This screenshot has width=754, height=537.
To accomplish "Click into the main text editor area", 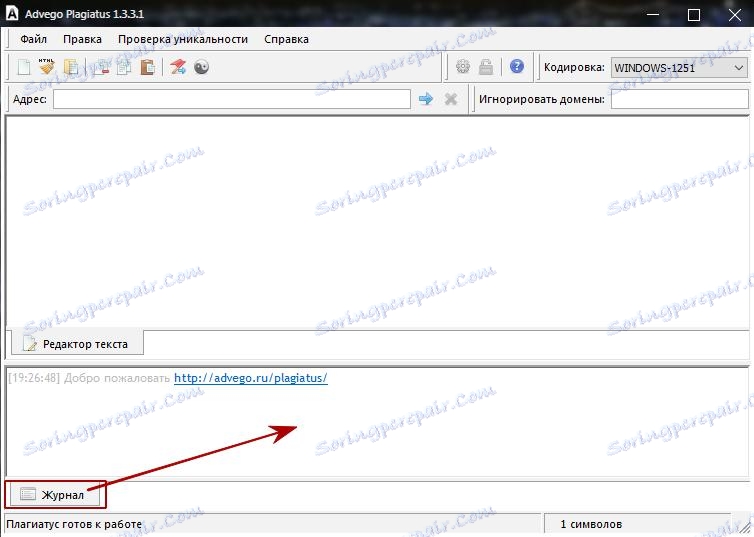I will [x=377, y=223].
